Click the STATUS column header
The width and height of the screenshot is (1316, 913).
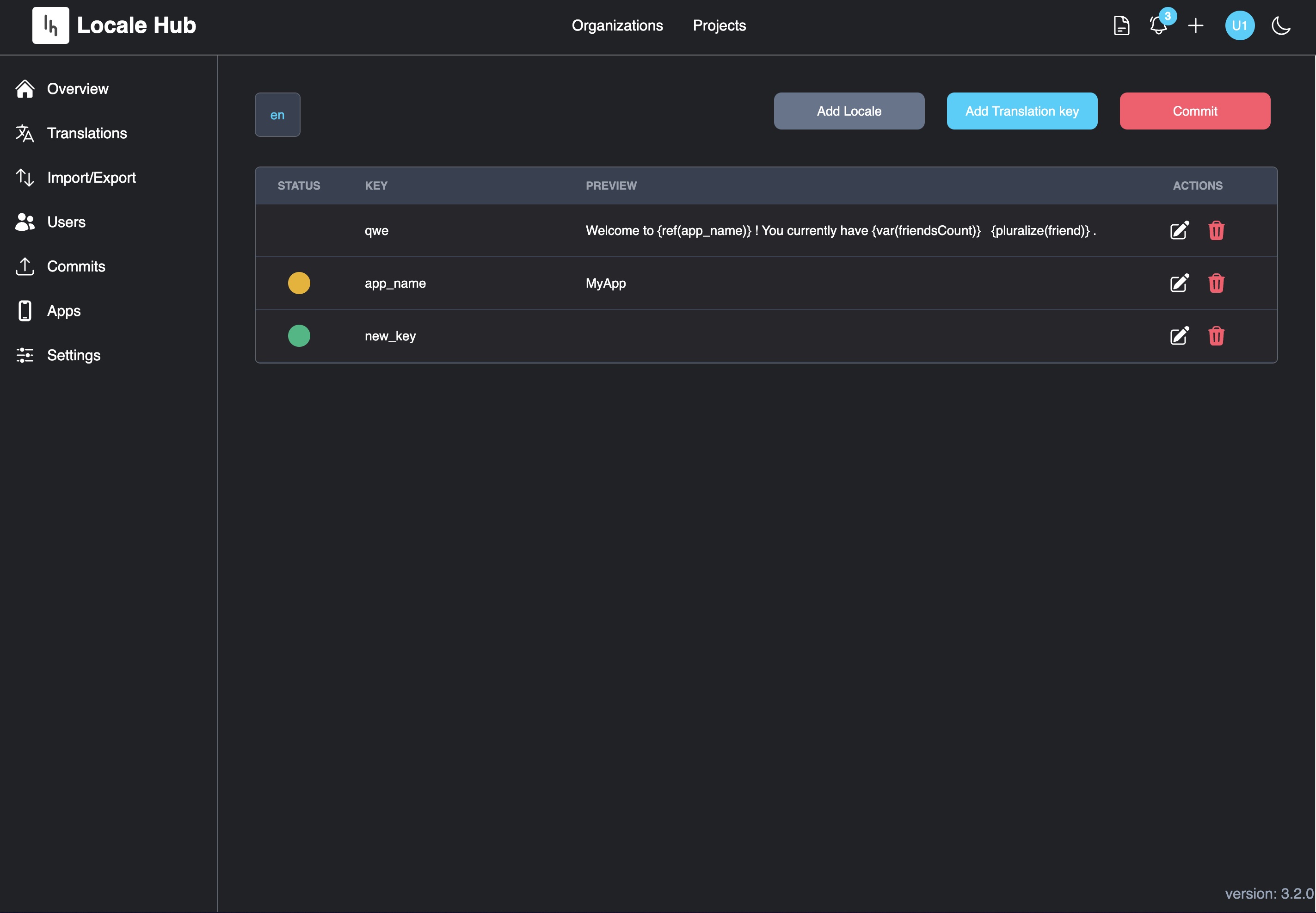(299, 185)
